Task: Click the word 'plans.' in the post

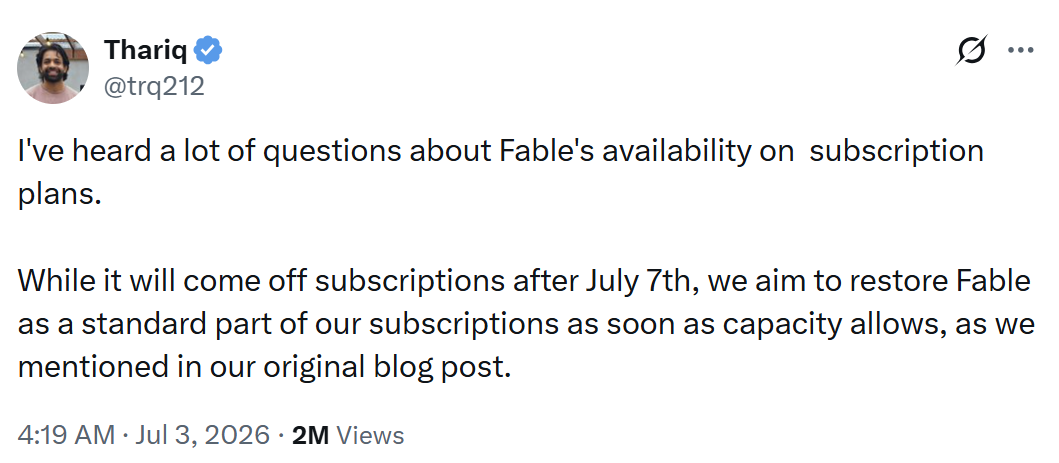Action: [x=59, y=194]
